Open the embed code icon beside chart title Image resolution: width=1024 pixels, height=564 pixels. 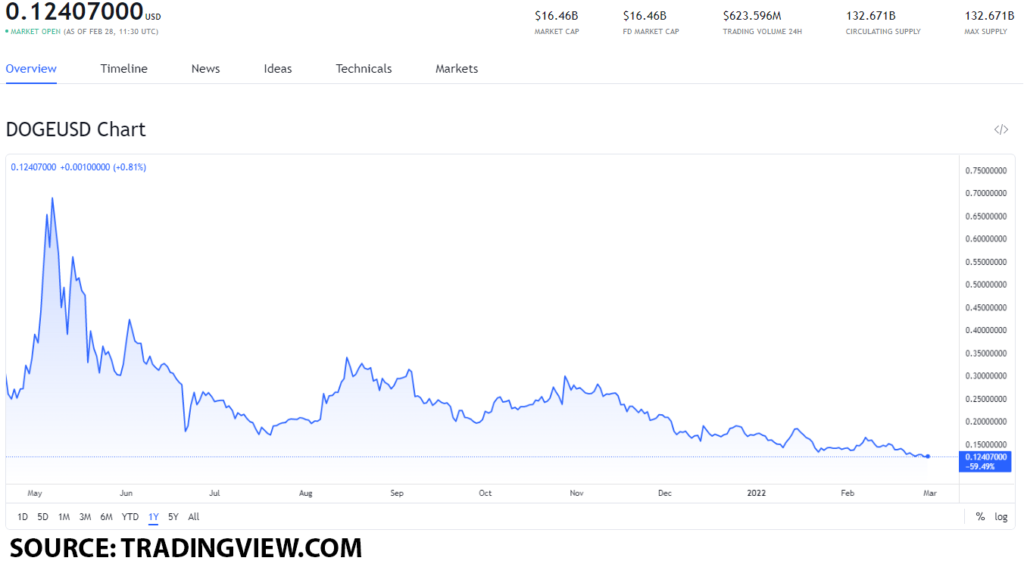(1000, 130)
